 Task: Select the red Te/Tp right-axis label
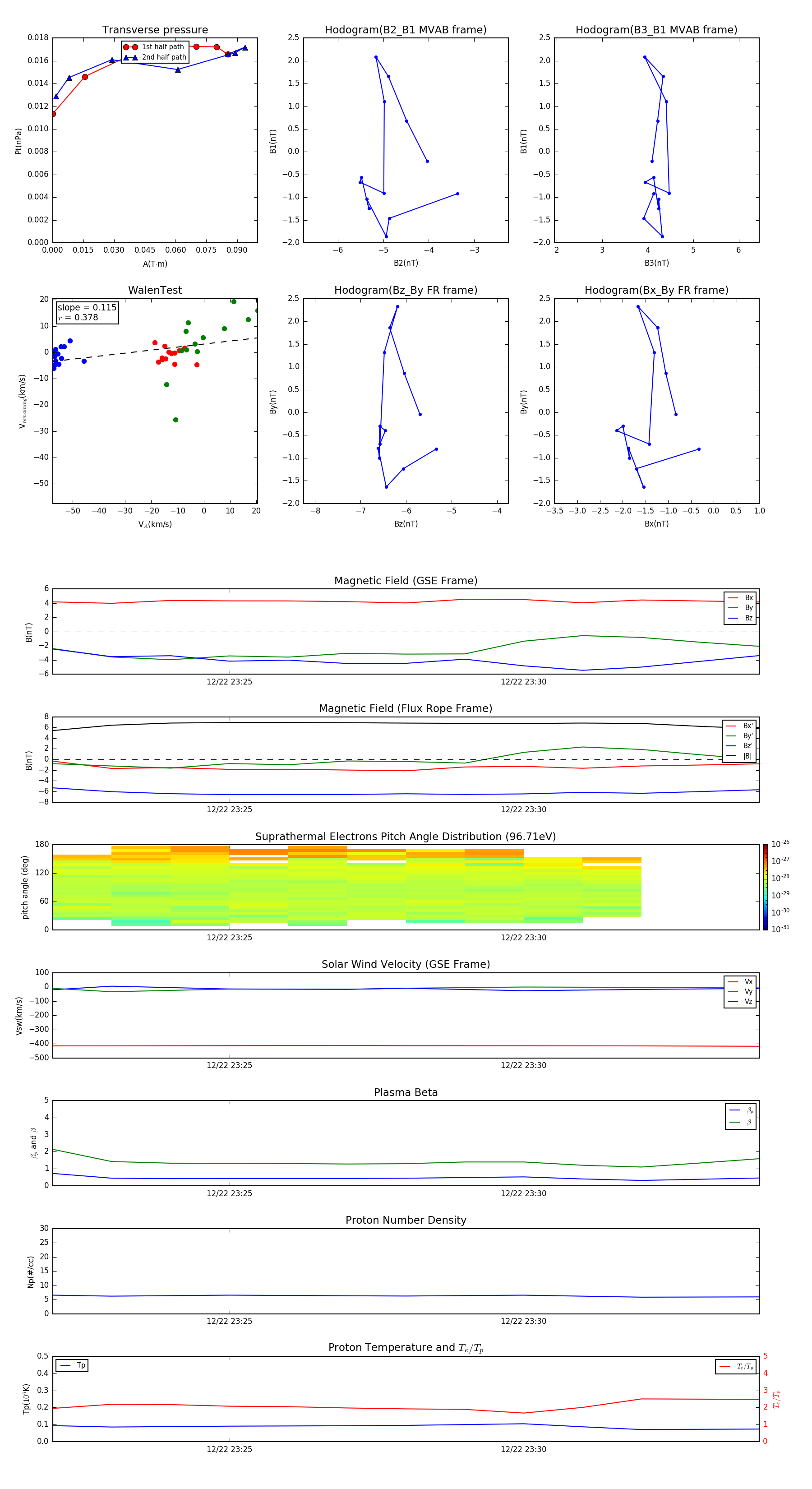(x=776, y=1399)
